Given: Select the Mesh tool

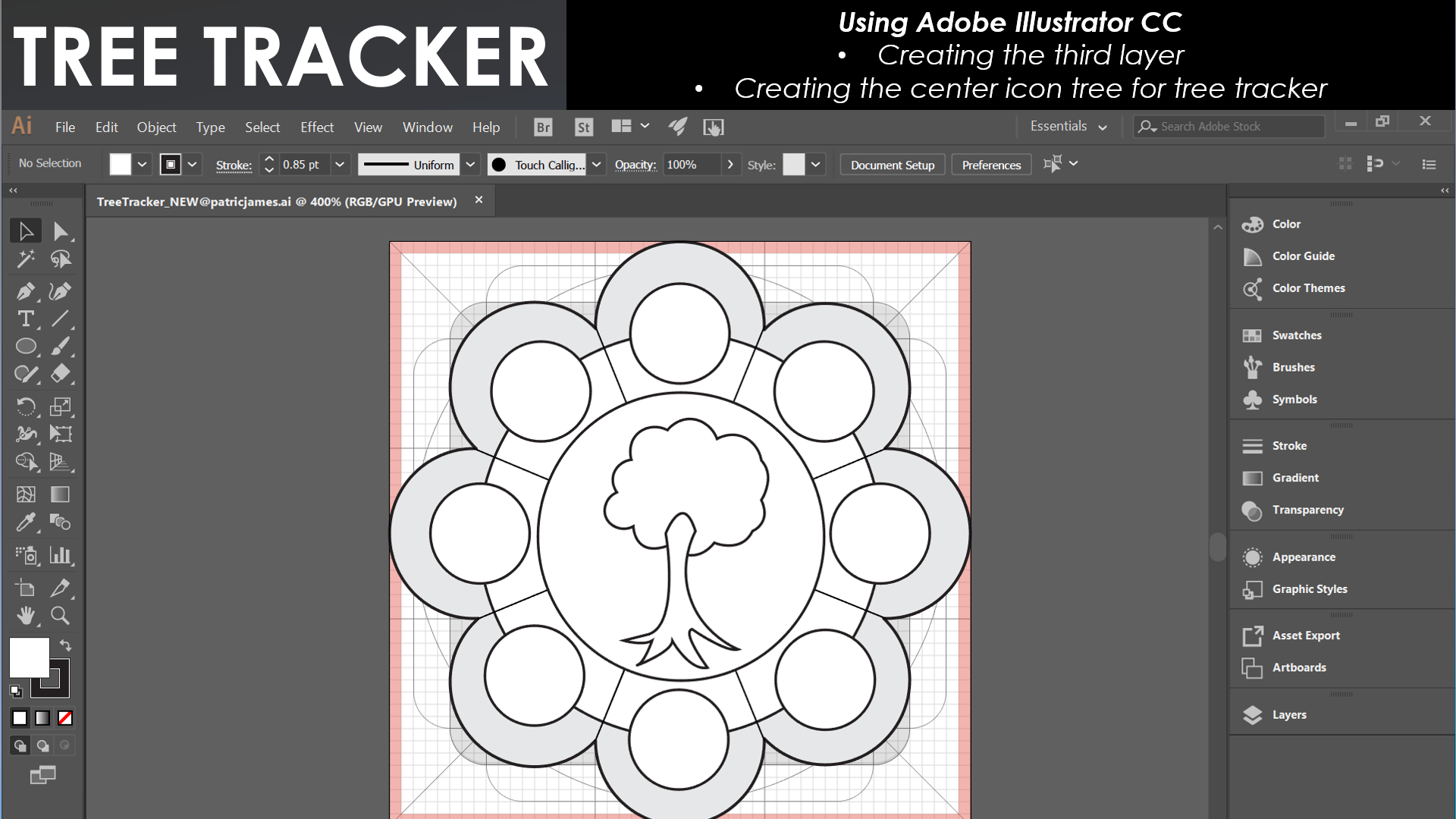Looking at the screenshot, I should pyautogui.click(x=26, y=494).
